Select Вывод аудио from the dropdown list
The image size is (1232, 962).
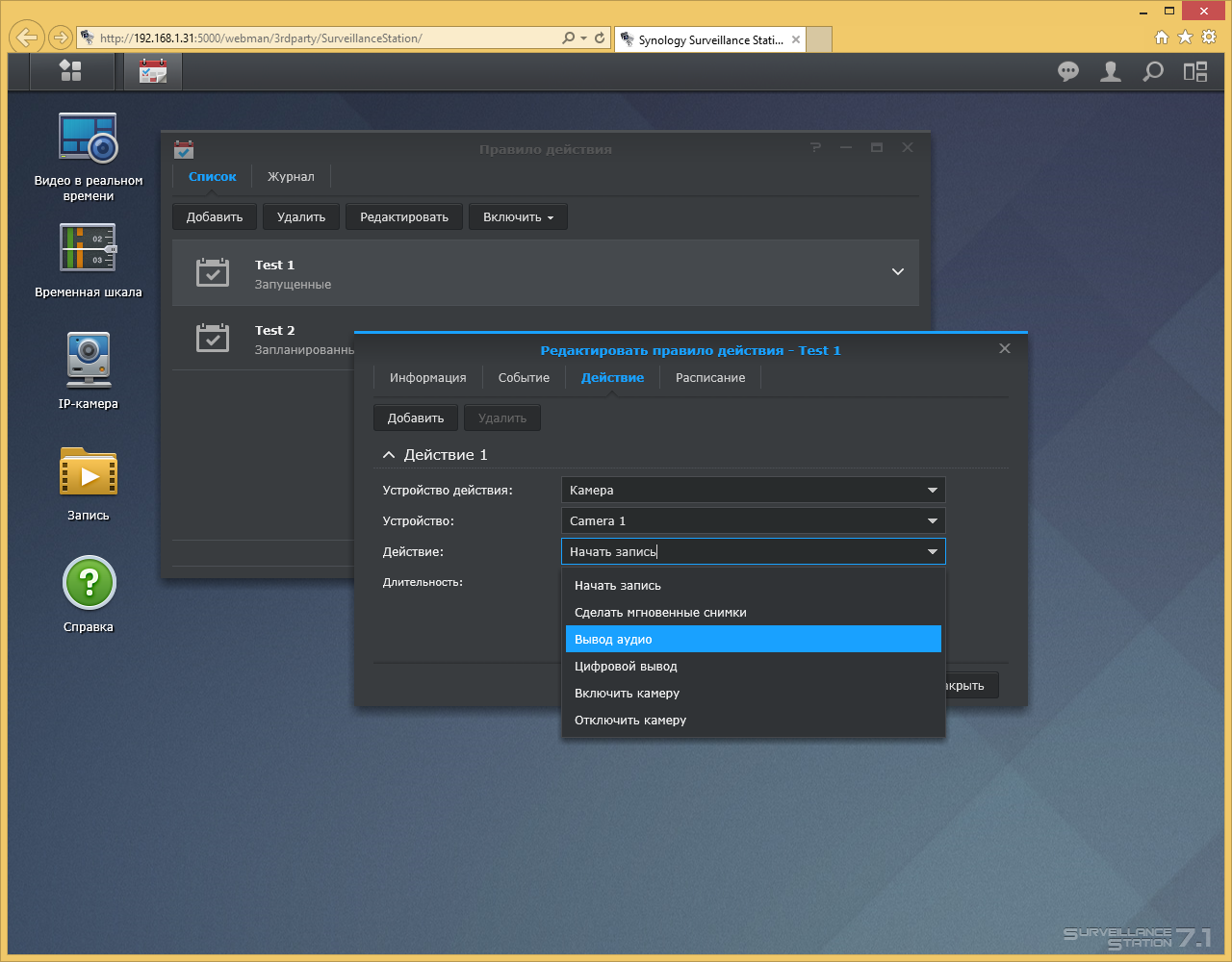(754, 639)
